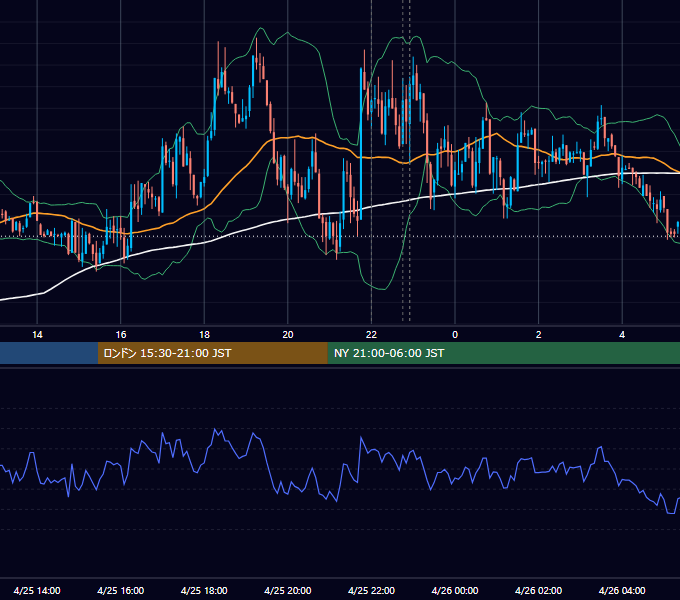The width and height of the screenshot is (680, 600).
Task: Click the 4/26 00:00 date label
Action: [455, 590]
